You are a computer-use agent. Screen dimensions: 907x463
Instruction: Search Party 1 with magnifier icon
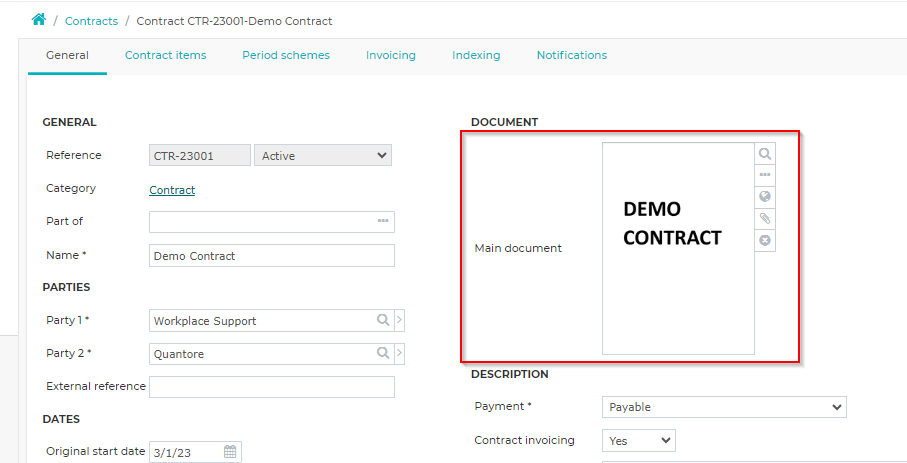(x=383, y=320)
